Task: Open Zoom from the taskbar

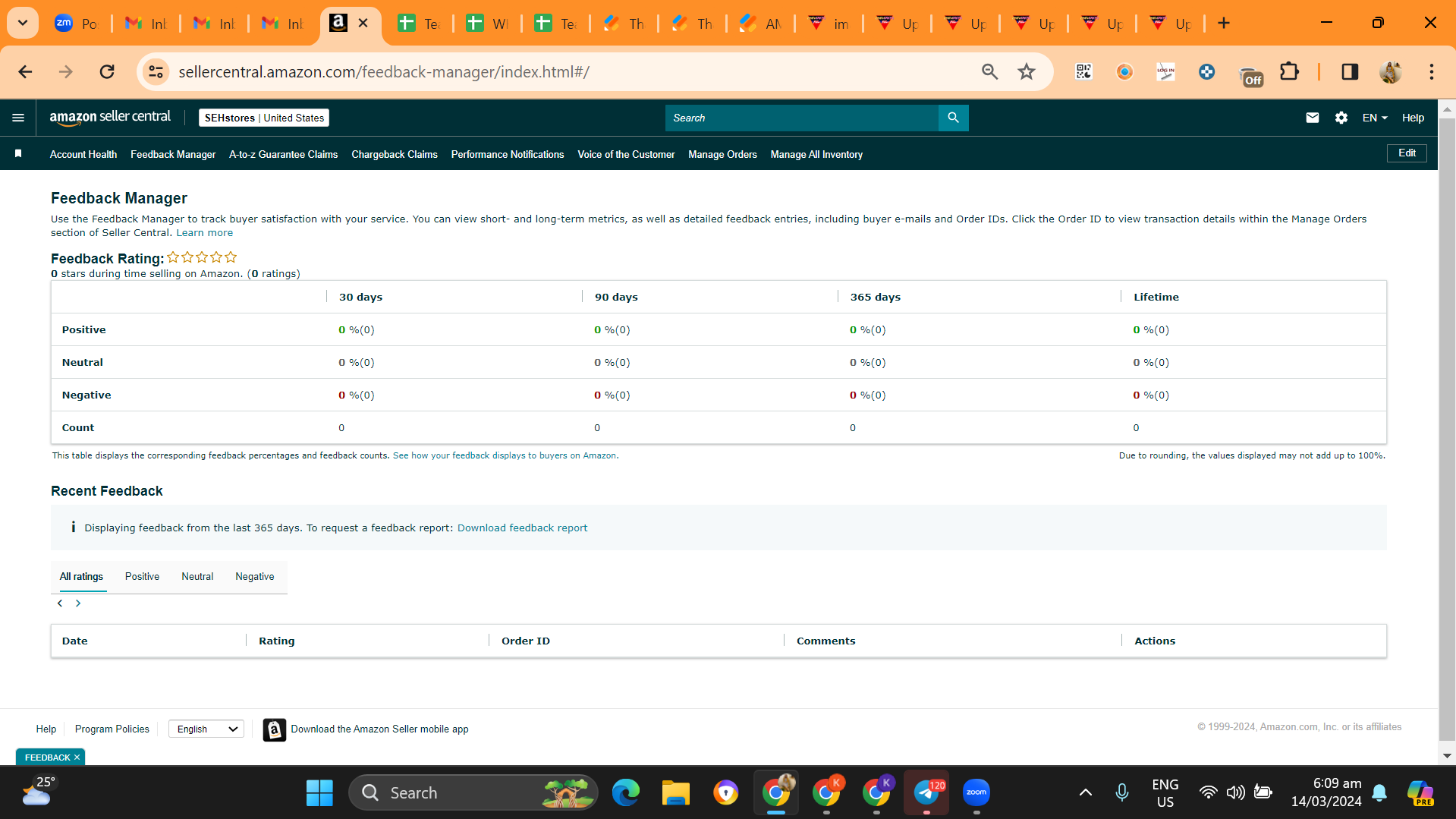Action: (x=976, y=793)
